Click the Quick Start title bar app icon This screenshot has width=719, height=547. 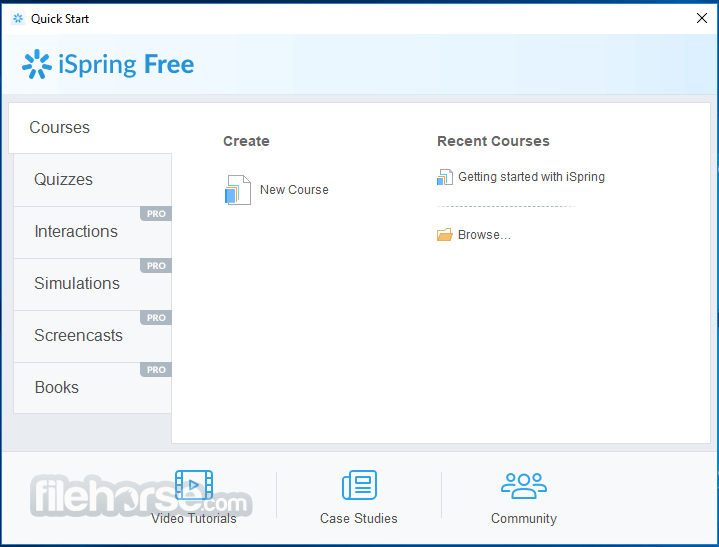click(x=18, y=18)
